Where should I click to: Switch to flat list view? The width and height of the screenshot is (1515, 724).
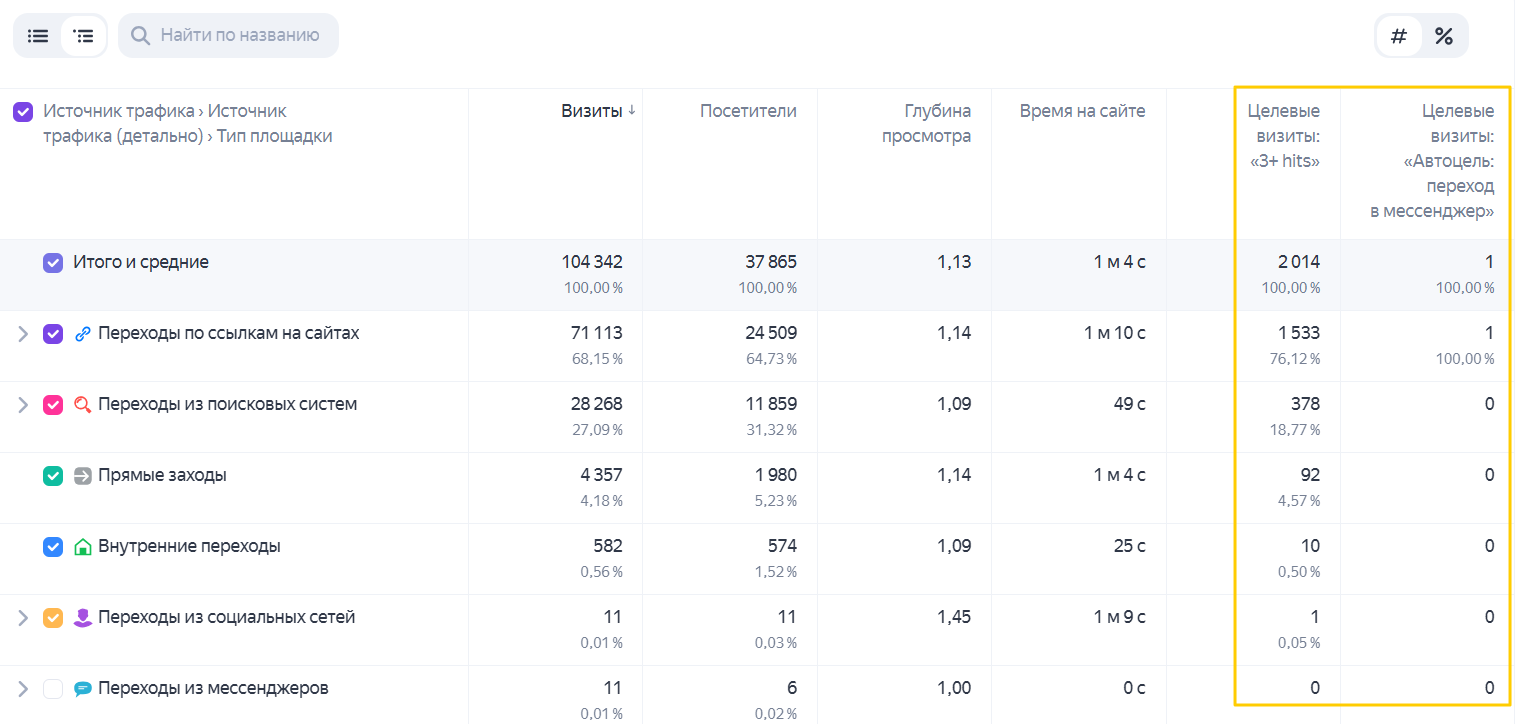(38, 36)
